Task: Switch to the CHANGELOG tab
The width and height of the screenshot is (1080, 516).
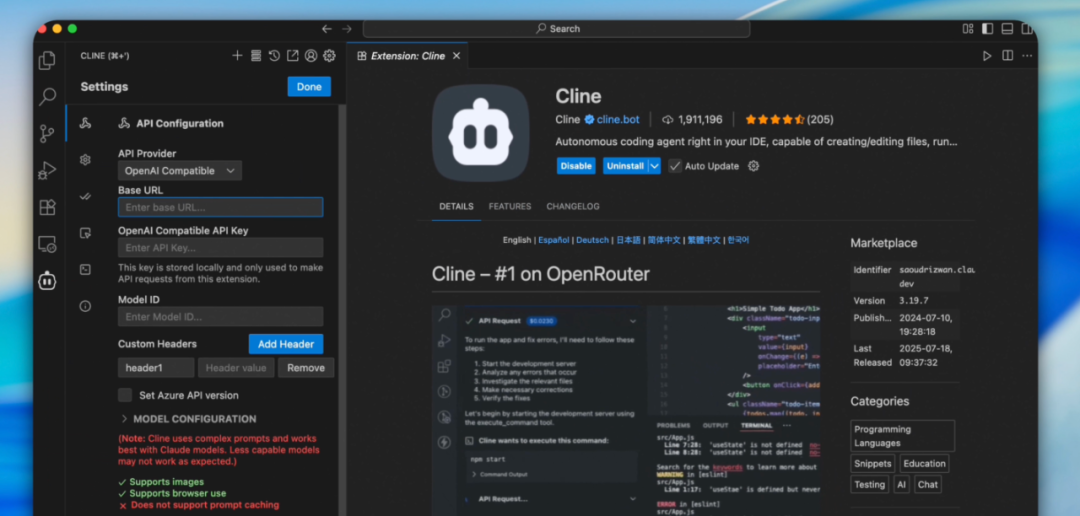Action: 573,207
